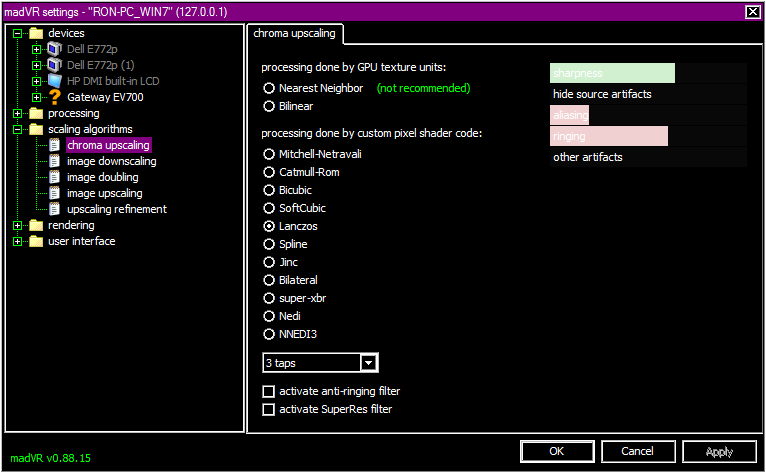
Task: Click the Gateway EV700 question mark icon
Action: [x=54, y=97]
